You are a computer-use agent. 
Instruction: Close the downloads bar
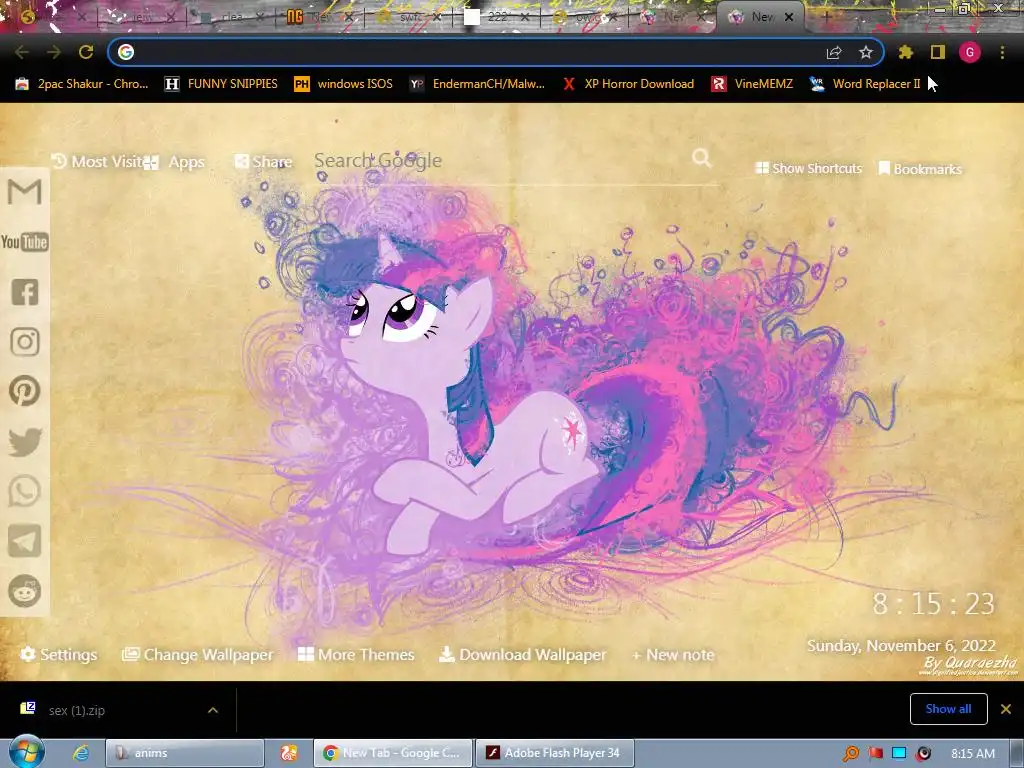pyautogui.click(x=1006, y=709)
